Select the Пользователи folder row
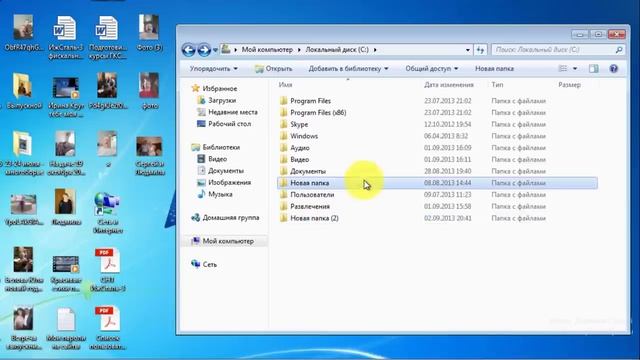The width and height of the screenshot is (640, 360). click(x=437, y=195)
